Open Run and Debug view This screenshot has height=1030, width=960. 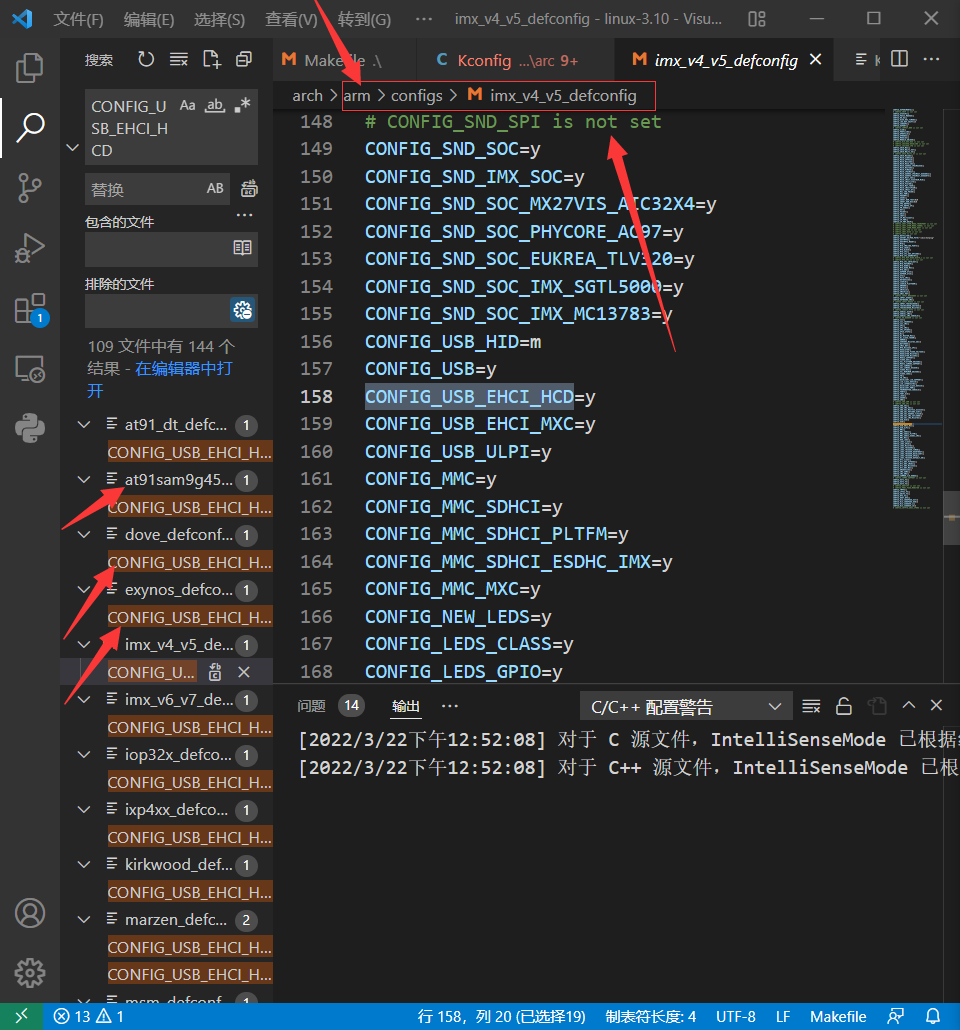tap(30, 248)
